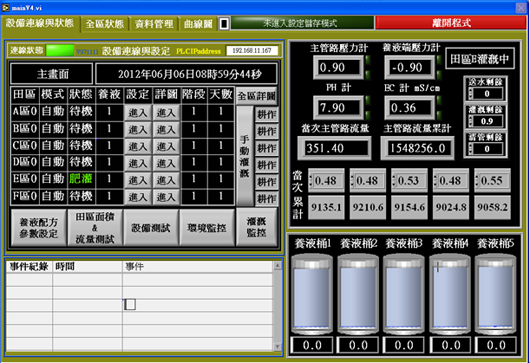Select the 設備連線與狀態 tab
Screen dimensions: 530x363
tap(40, 23)
